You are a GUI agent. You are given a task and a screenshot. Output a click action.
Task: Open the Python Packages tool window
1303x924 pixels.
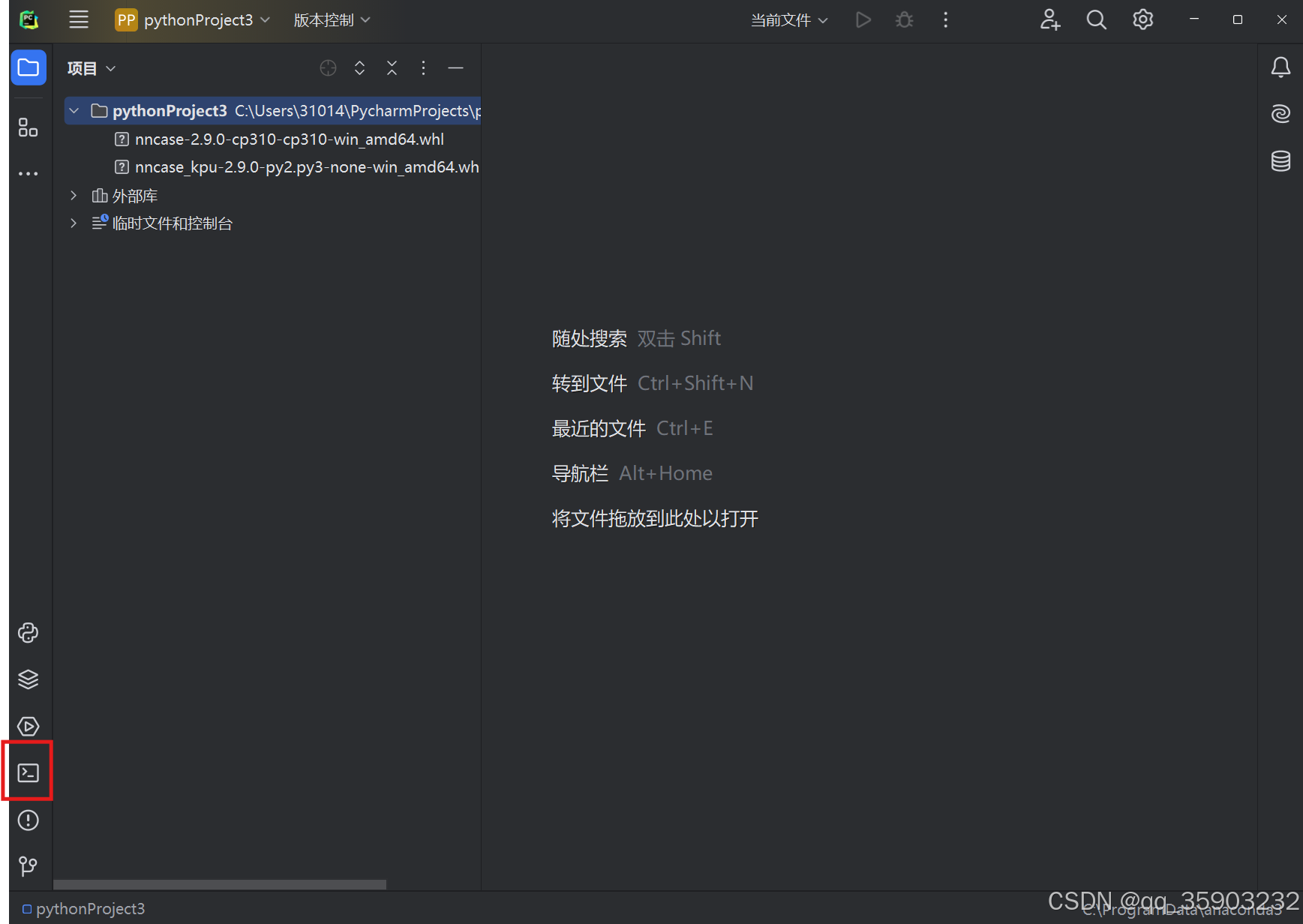pos(28,679)
